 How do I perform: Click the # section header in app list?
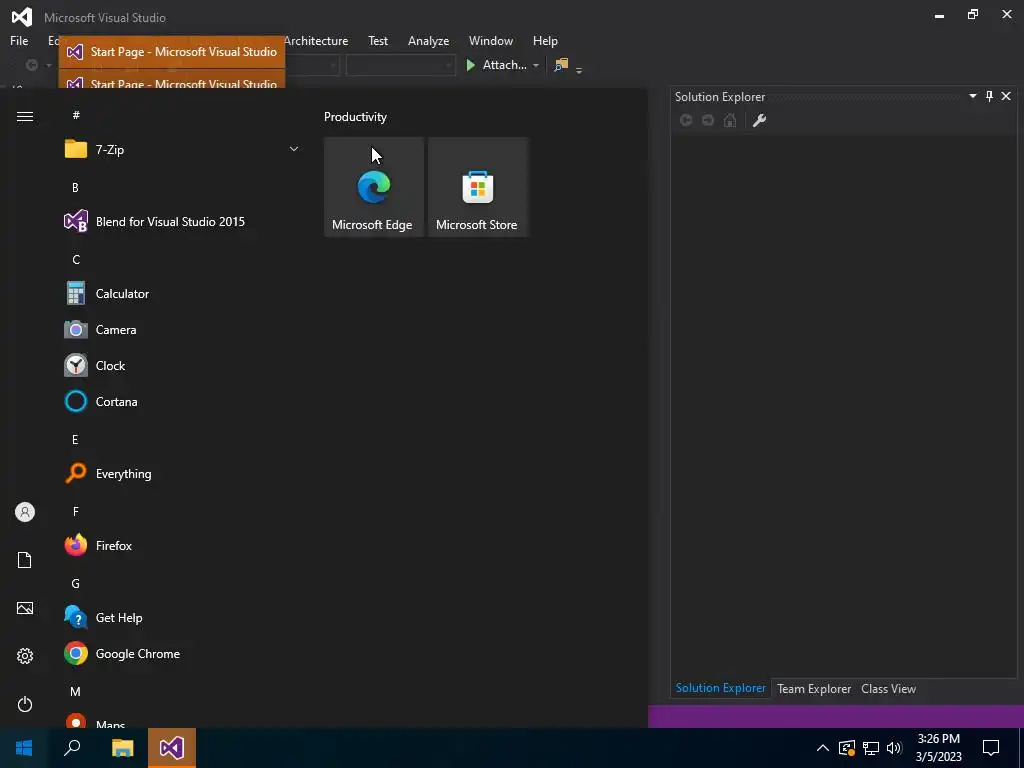[76, 115]
